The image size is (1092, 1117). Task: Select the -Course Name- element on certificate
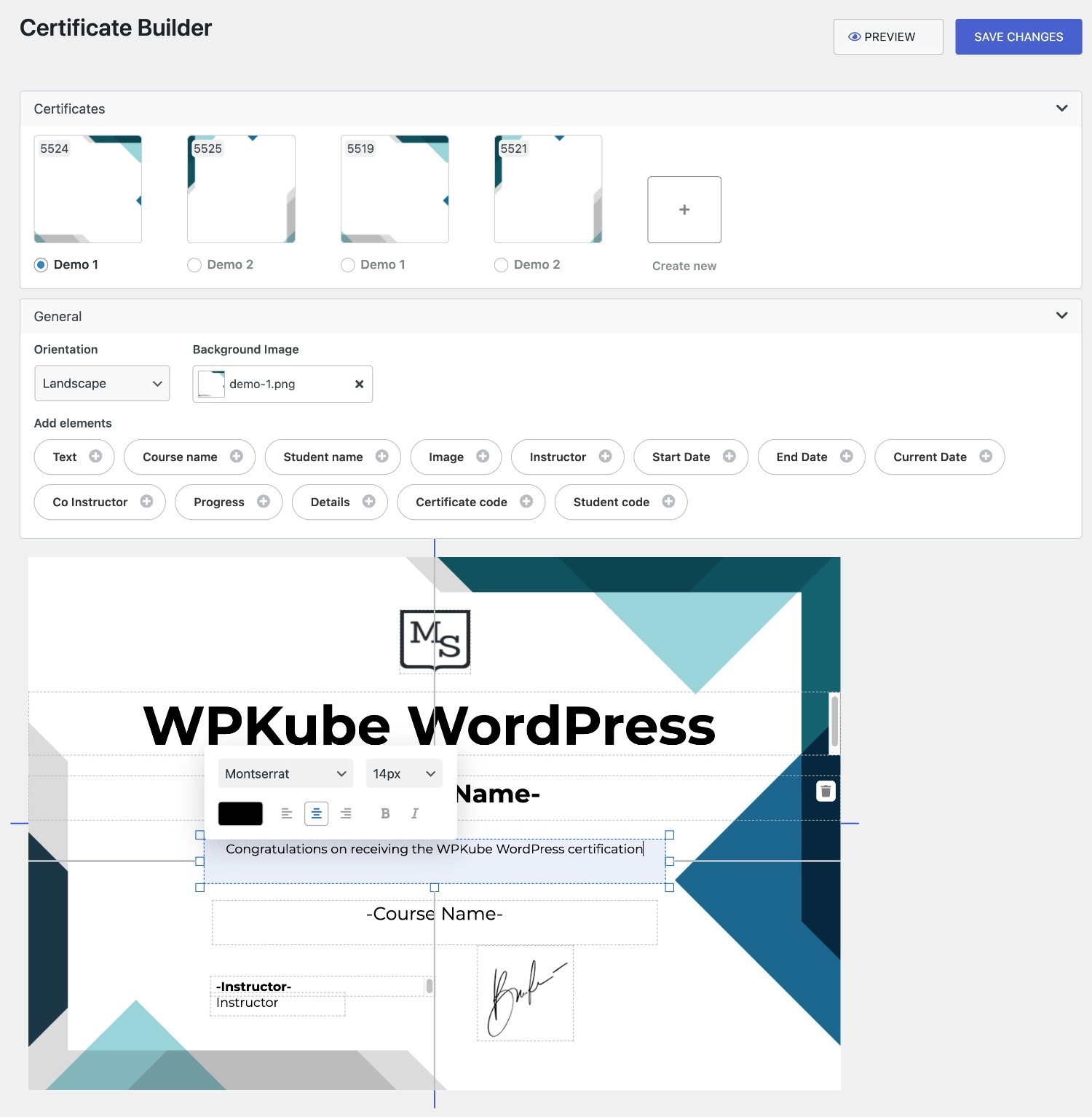435,923
